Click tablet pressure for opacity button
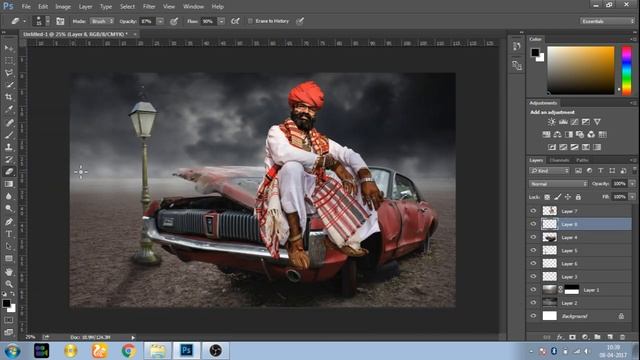Image resolution: width=640 pixels, height=360 pixels. point(174,21)
